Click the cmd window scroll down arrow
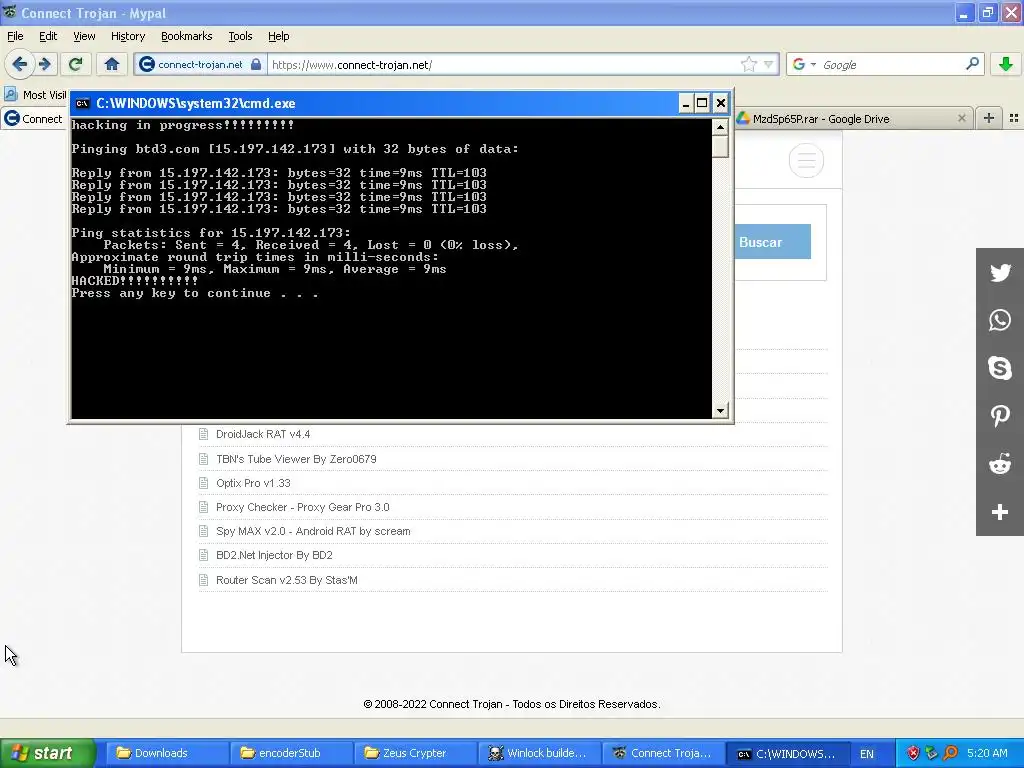Screen dimensions: 1024x768 coord(720,410)
